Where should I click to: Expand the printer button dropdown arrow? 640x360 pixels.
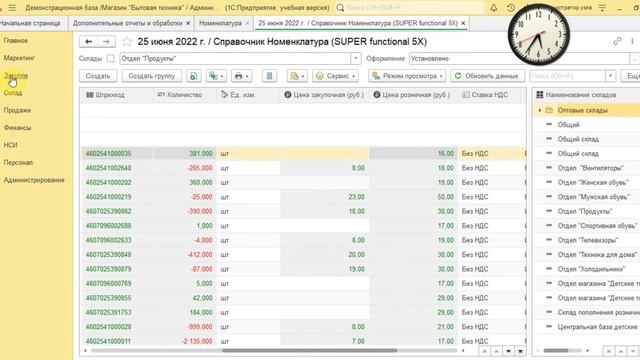(x=247, y=76)
